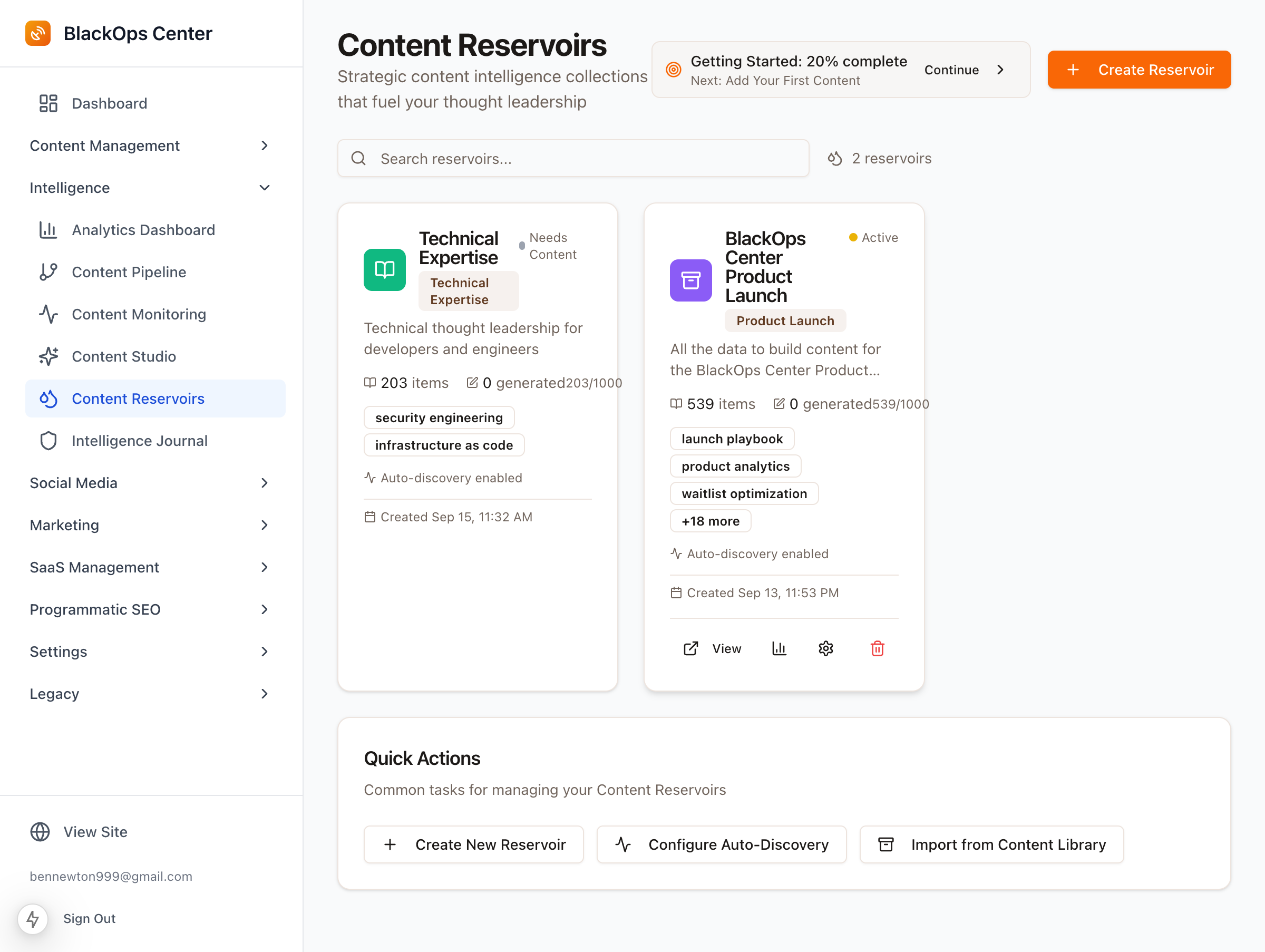Open Analytics Dashboard from sidebar
Screen dimensions: 1265x952
143,230
